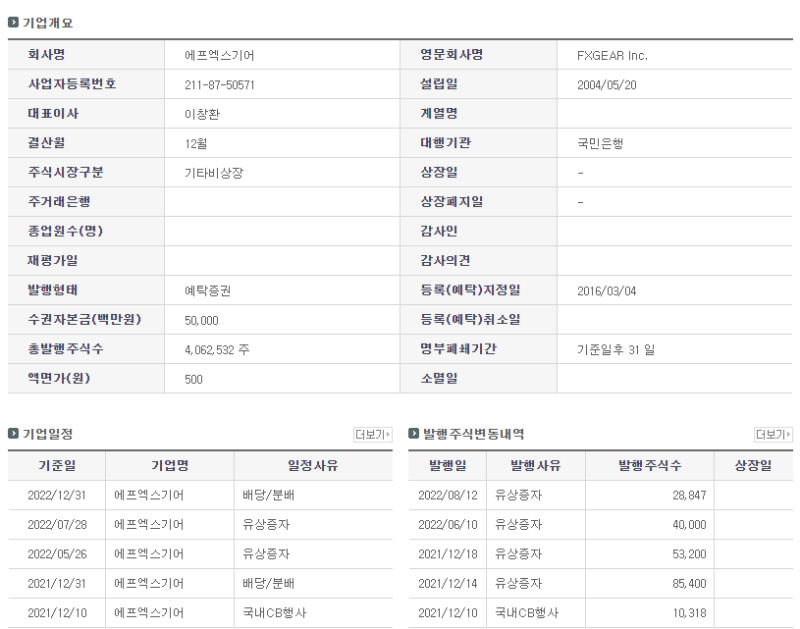
Task: Select CEO name 이창환
Action: (202, 114)
